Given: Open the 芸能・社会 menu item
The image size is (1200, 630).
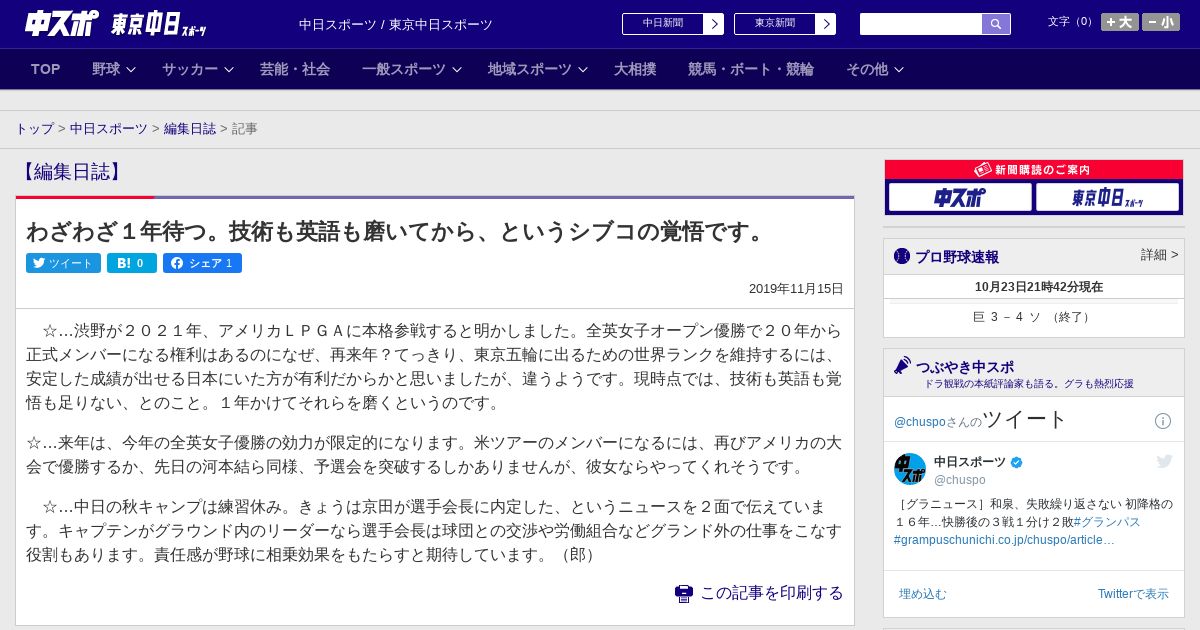Looking at the screenshot, I should point(295,69).
